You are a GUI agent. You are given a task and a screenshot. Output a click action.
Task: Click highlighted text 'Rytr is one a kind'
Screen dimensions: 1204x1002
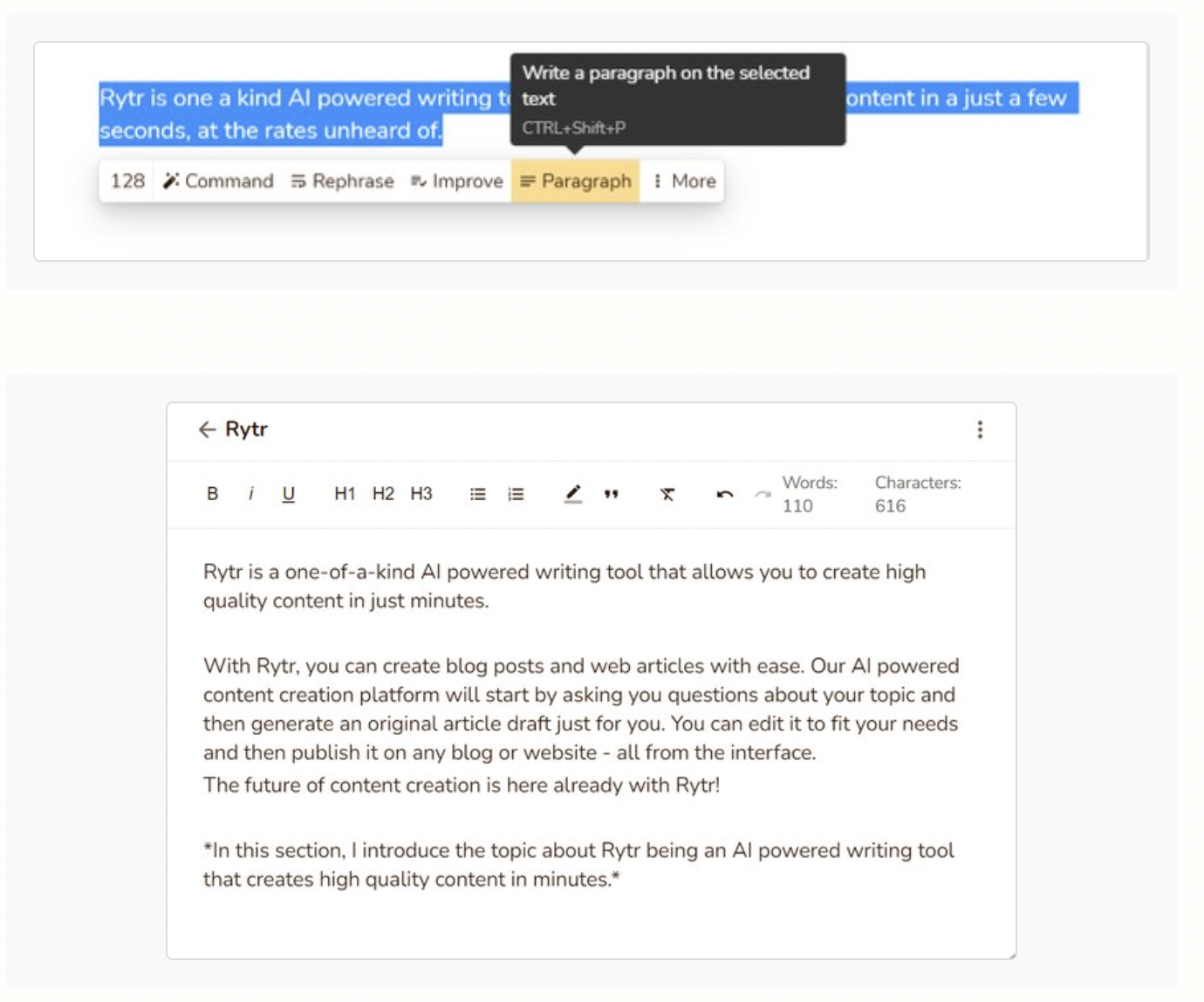(x=190, y=98)
